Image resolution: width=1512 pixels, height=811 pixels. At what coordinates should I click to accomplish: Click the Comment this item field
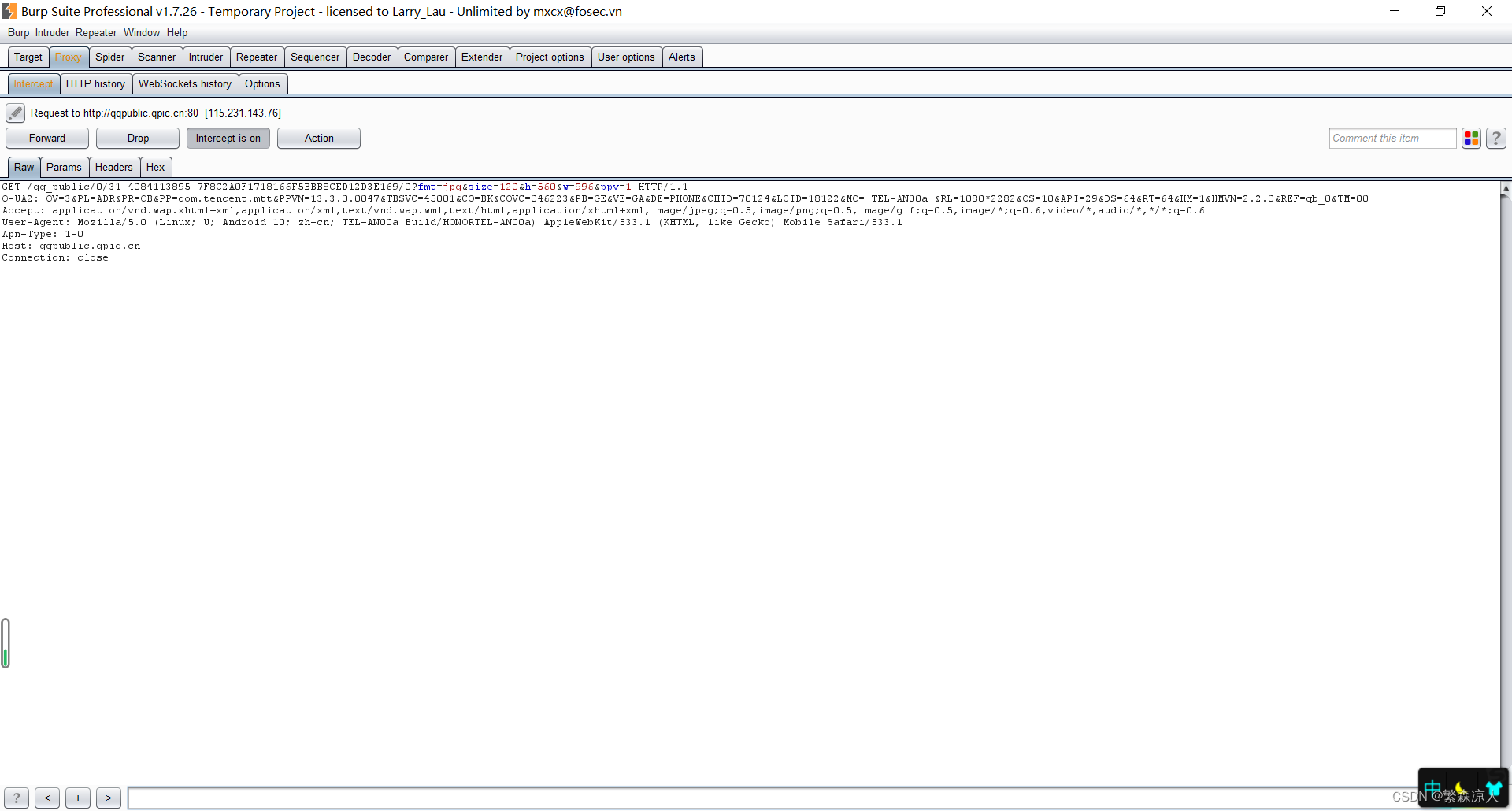1392,138
